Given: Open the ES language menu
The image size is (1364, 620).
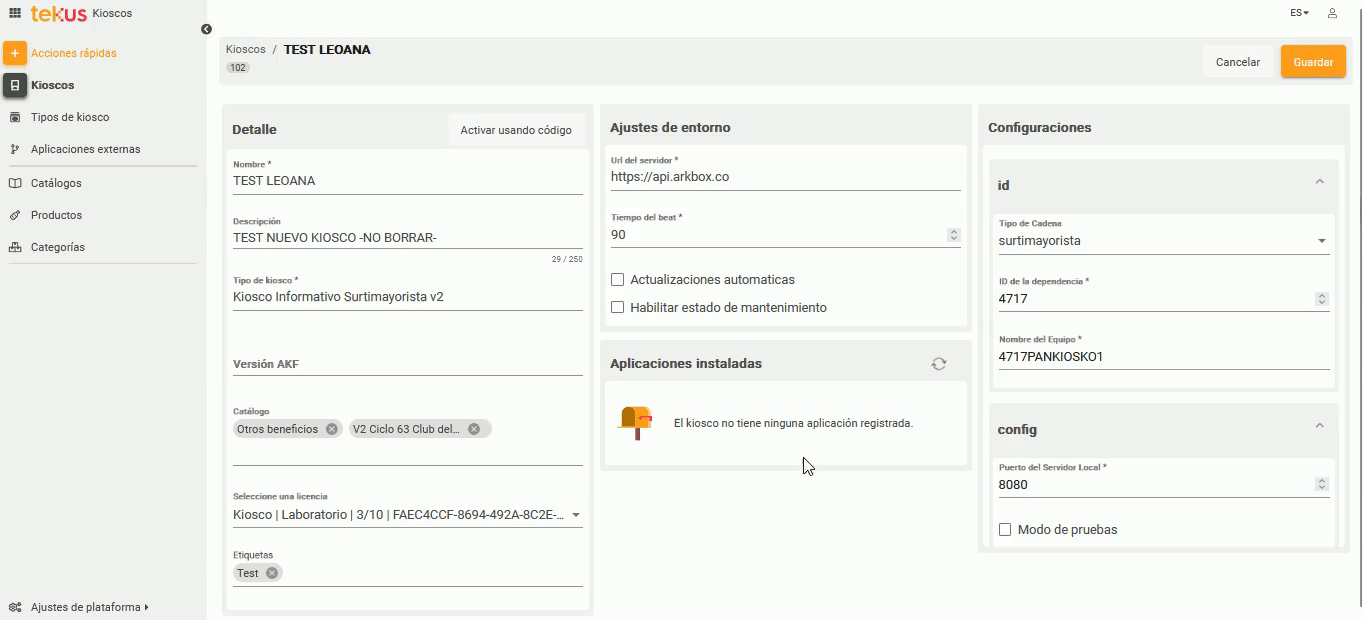Looking at the screenshot, I should coord(1298,12).
